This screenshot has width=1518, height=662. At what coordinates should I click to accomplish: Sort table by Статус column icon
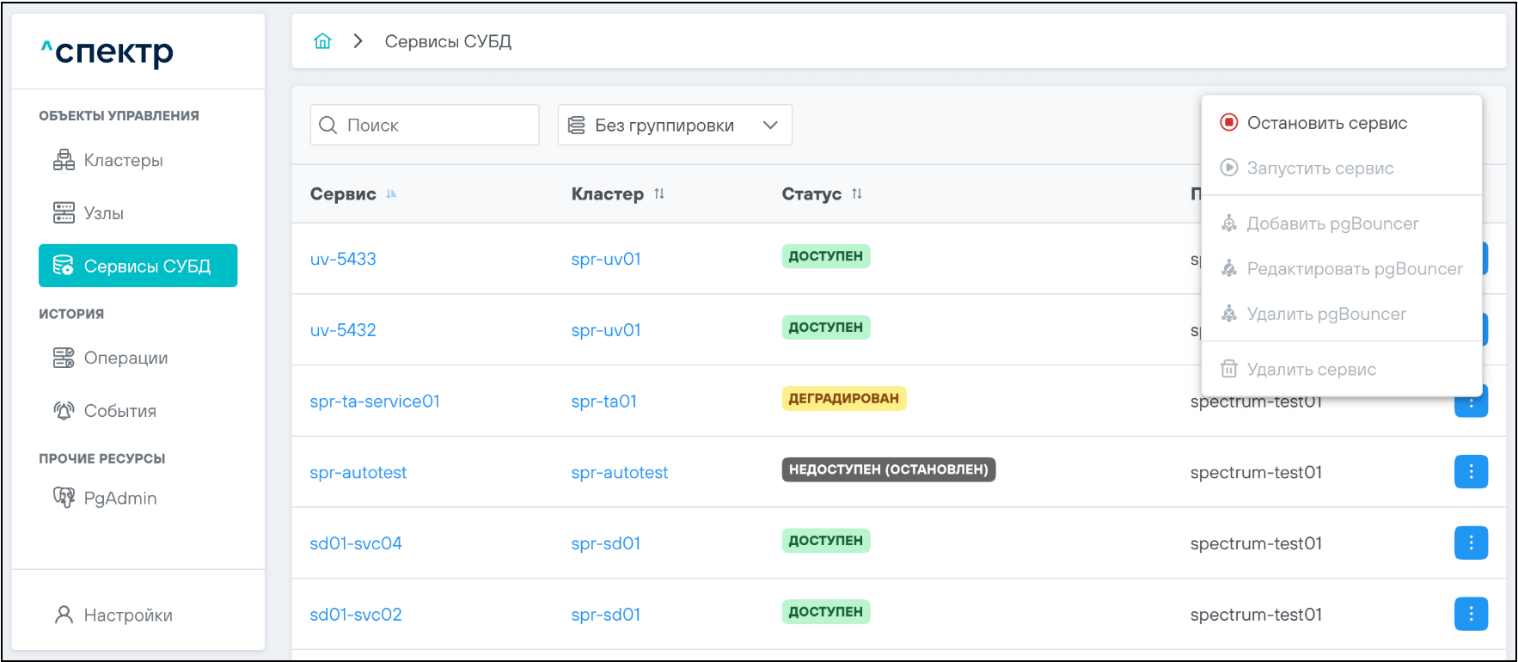click(x=857, y=195)
